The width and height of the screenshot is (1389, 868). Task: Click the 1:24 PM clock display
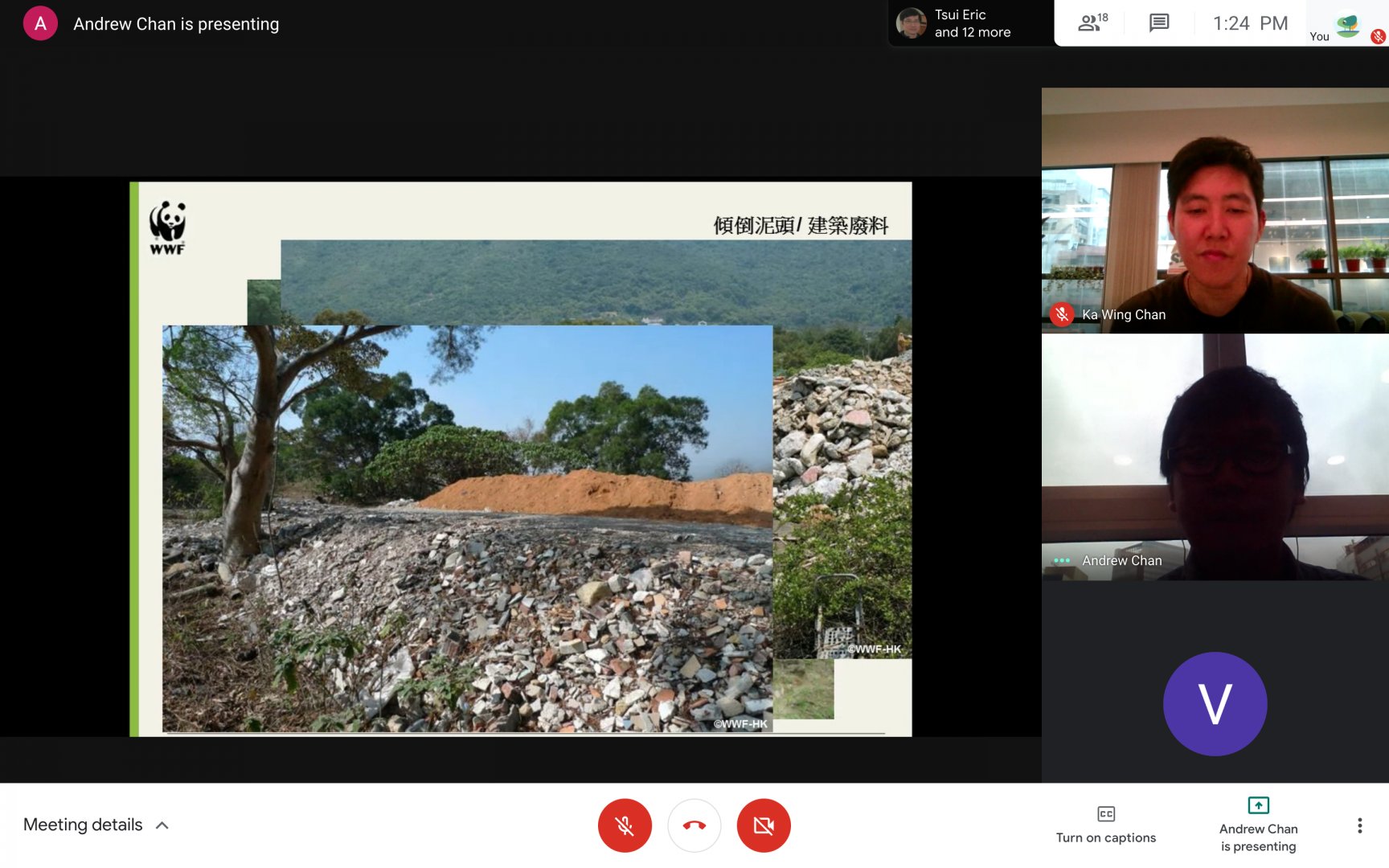pyautogui.click(x=1250, y=23)
